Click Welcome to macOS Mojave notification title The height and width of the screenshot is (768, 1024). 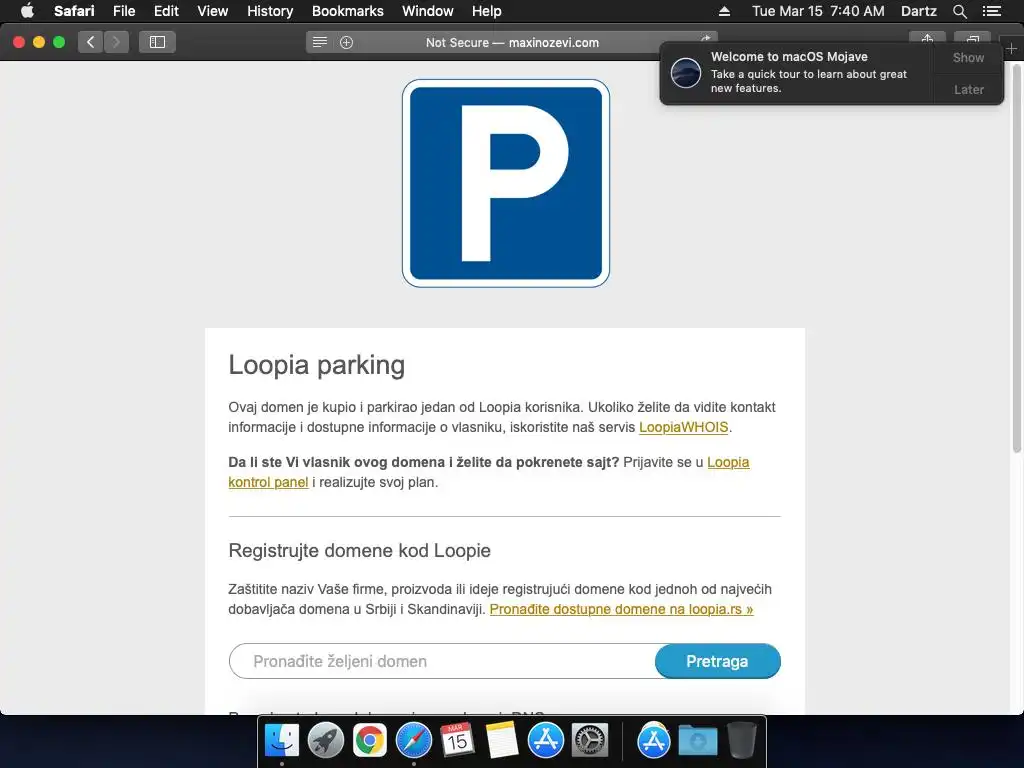pos(789,57)
